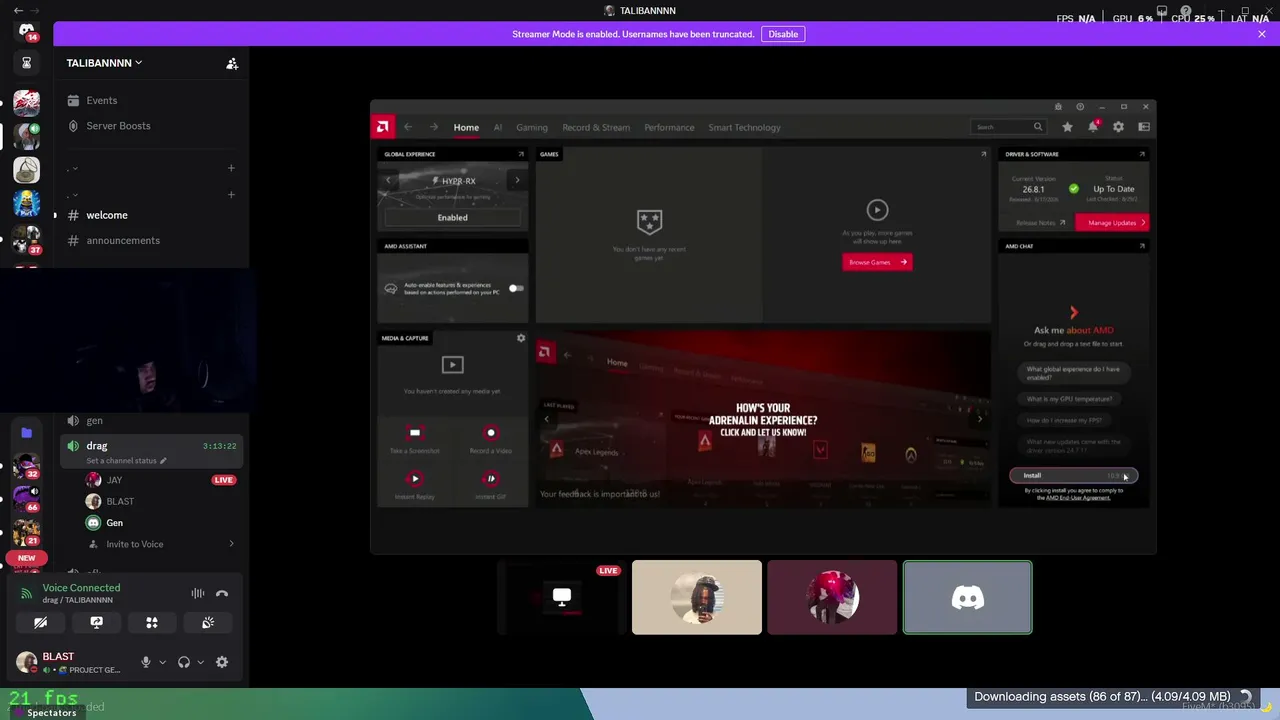Go back with AMD back arrow
Screen dimensions: 1280x720
click(408, 127)
